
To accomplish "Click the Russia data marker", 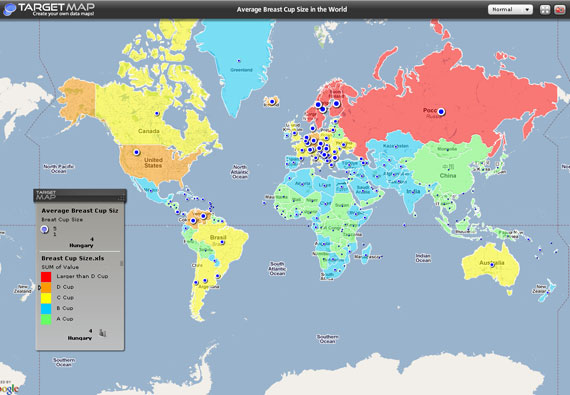I will coord(441,112).
